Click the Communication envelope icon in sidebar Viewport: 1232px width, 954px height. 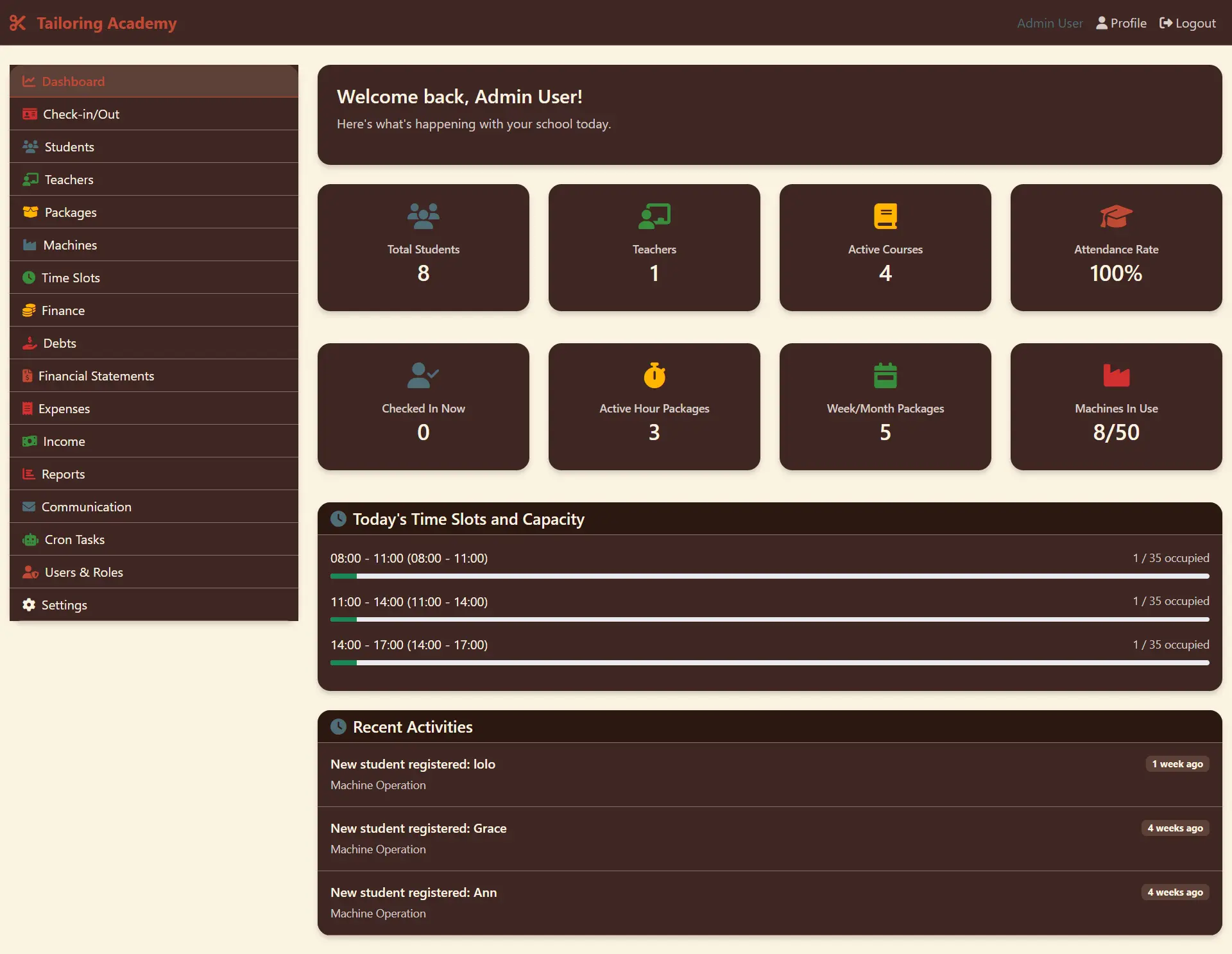tap(29, 507)
